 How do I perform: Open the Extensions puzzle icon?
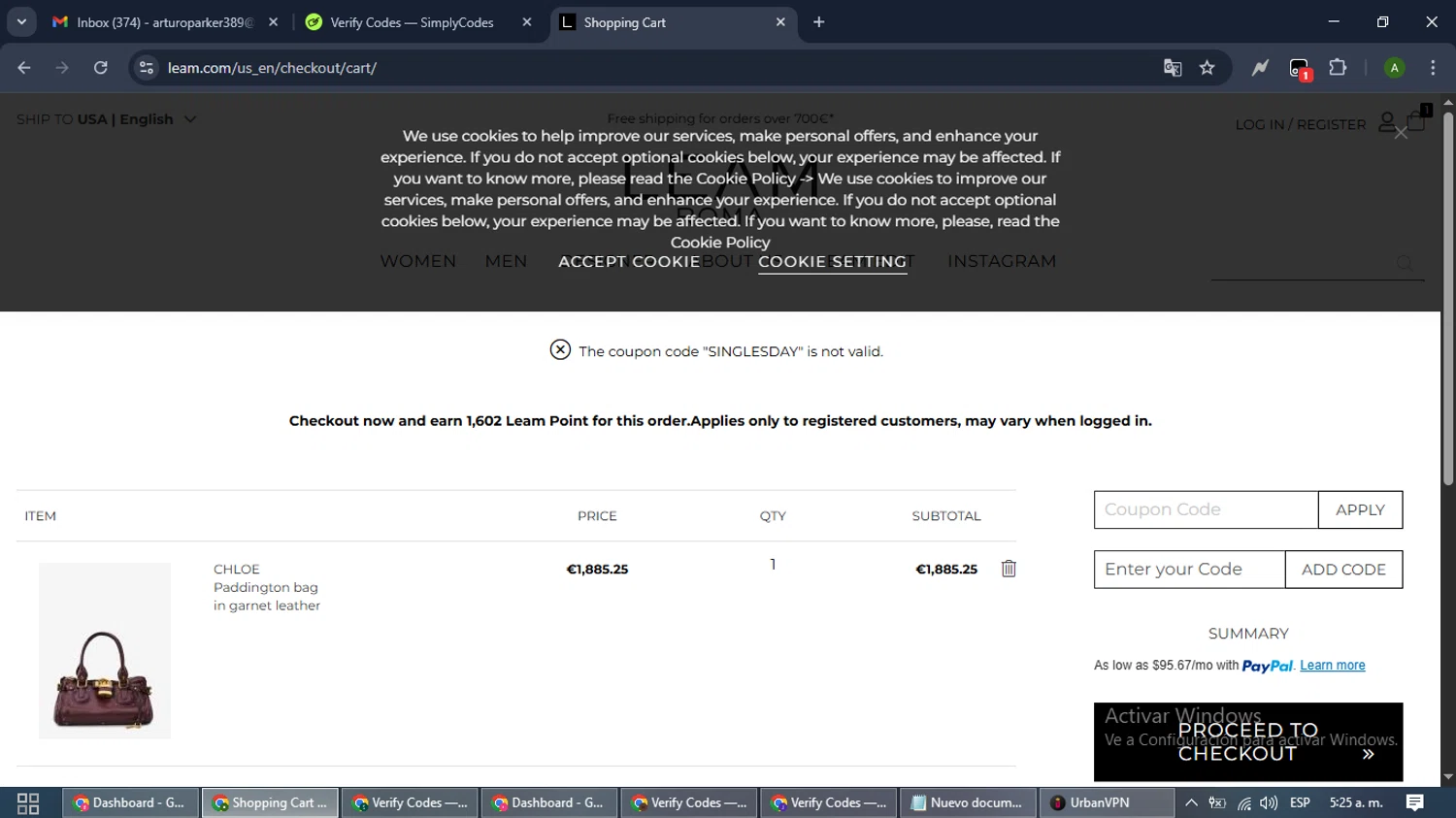click(1338, 68)
